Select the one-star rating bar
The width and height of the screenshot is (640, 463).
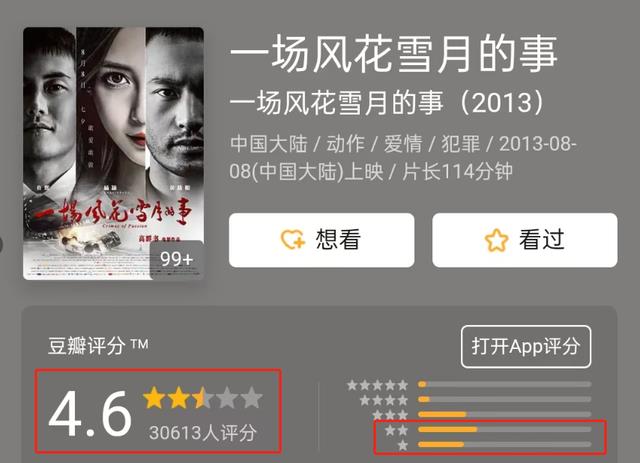pos(504,444)
